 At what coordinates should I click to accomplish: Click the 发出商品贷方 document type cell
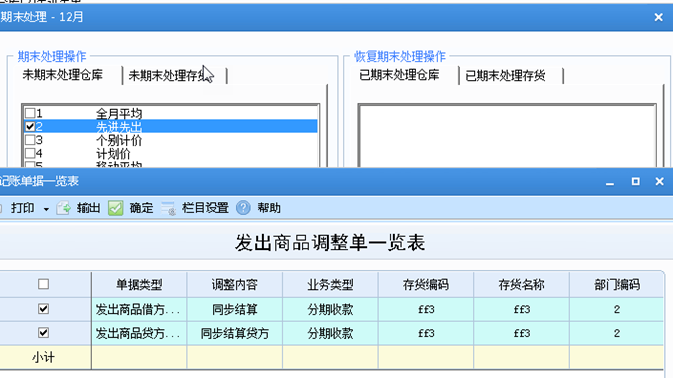click(139, 333)
